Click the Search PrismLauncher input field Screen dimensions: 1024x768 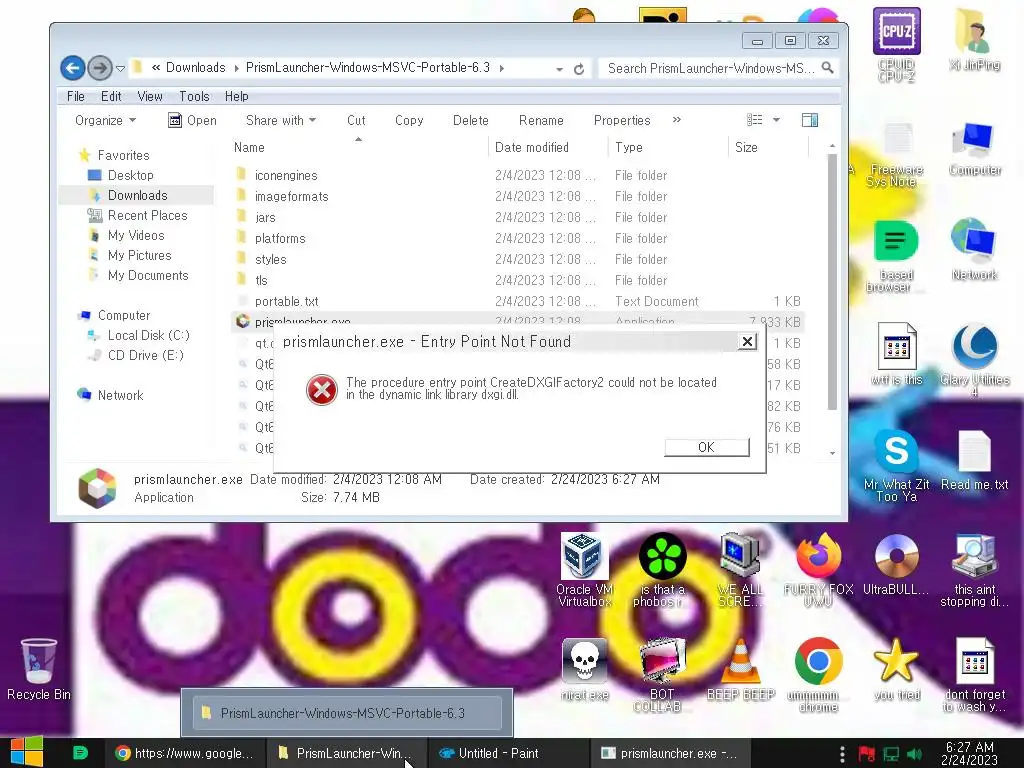tap(711, 68)
